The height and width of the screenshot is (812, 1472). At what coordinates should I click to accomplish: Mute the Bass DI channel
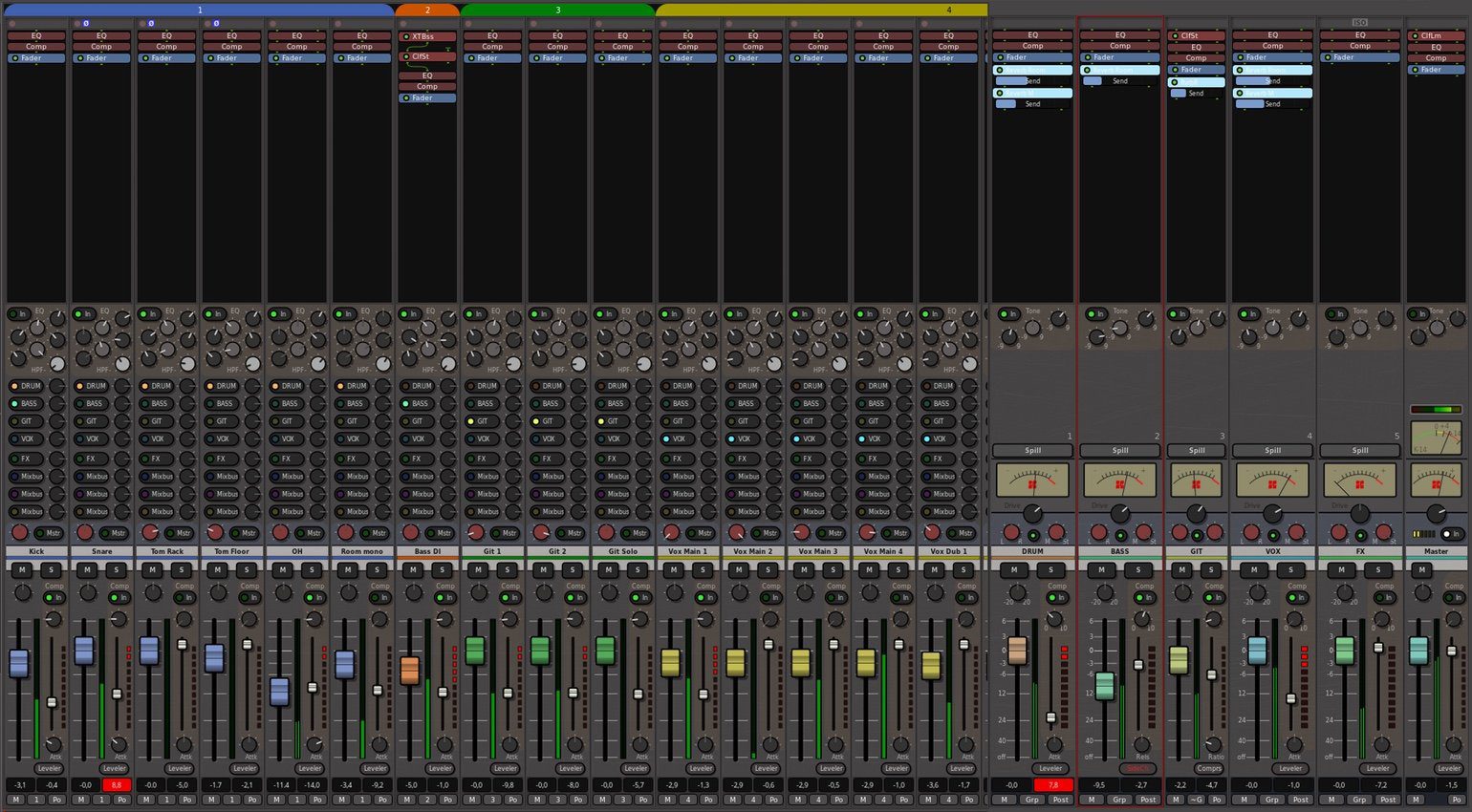(412, 569)
